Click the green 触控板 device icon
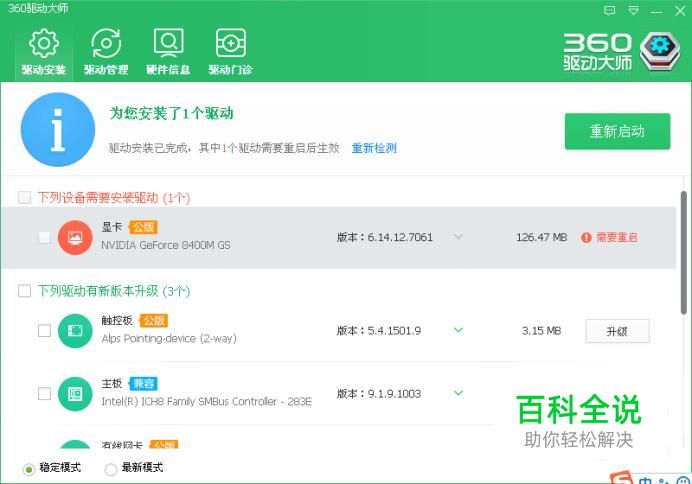Image resolution: width=692 pixels, height=484 pixels. click(75, 330)
